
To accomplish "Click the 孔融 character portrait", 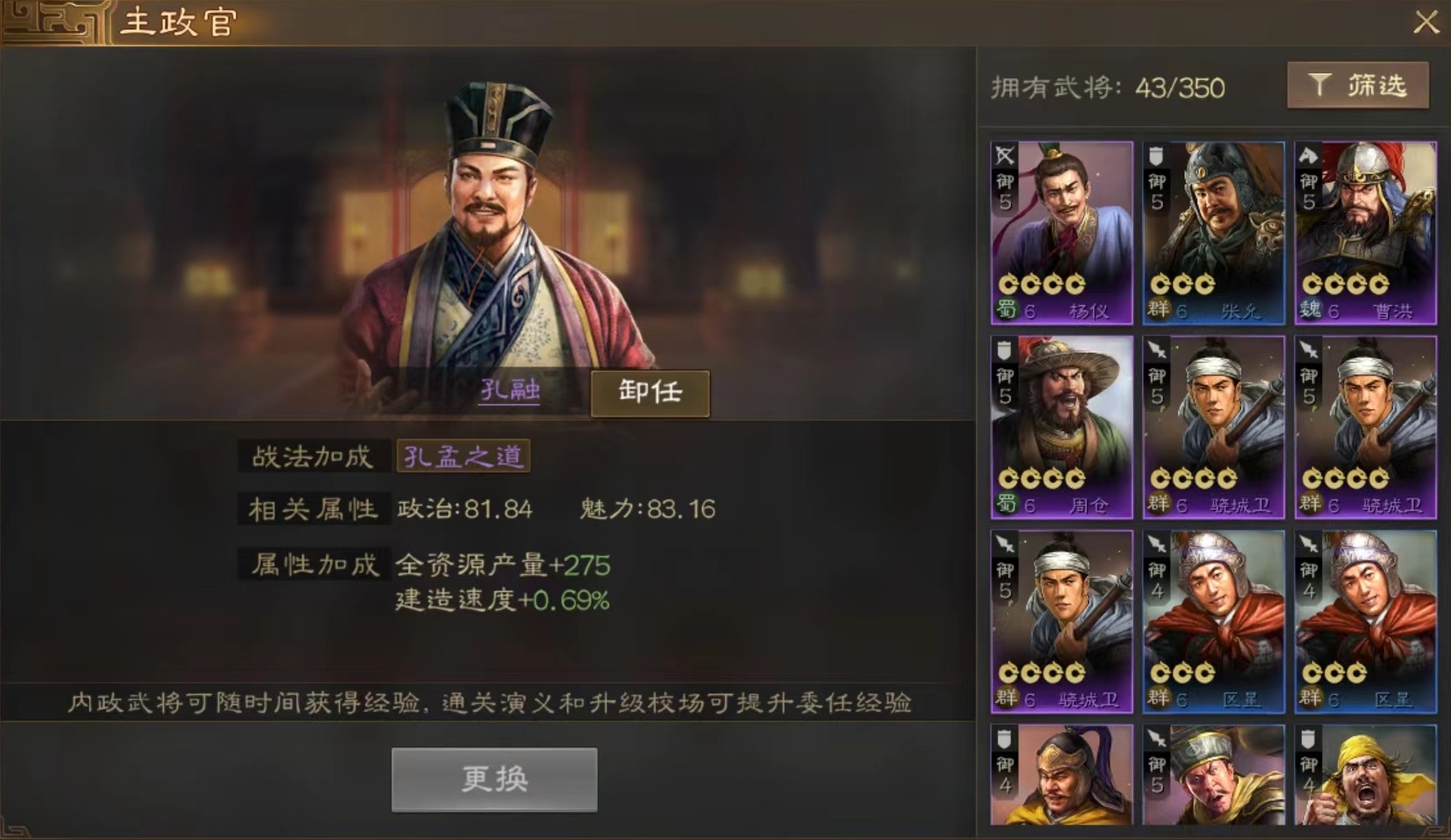I will 498,232.
